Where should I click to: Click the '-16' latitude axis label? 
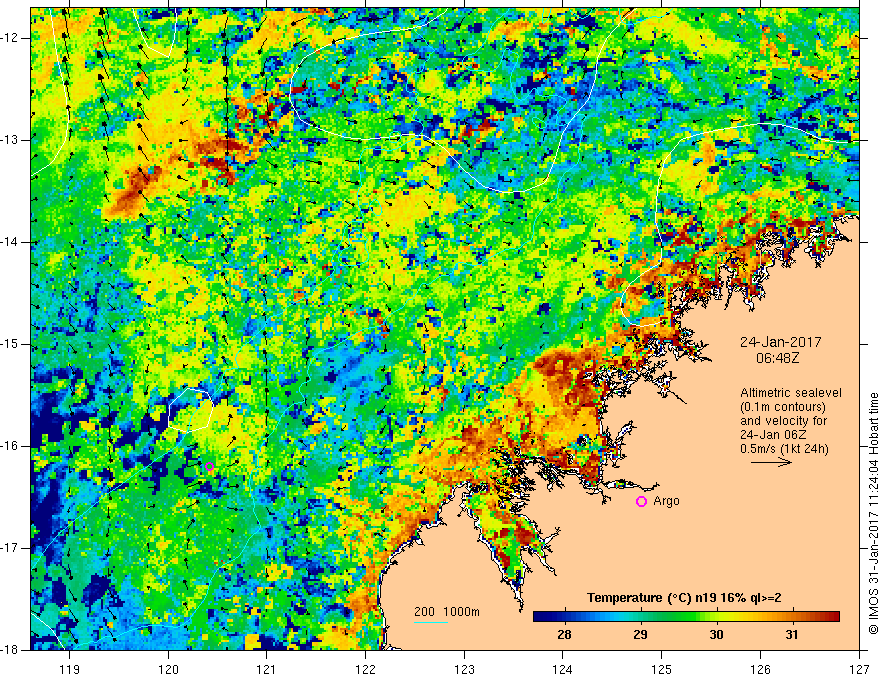point(11,446)
